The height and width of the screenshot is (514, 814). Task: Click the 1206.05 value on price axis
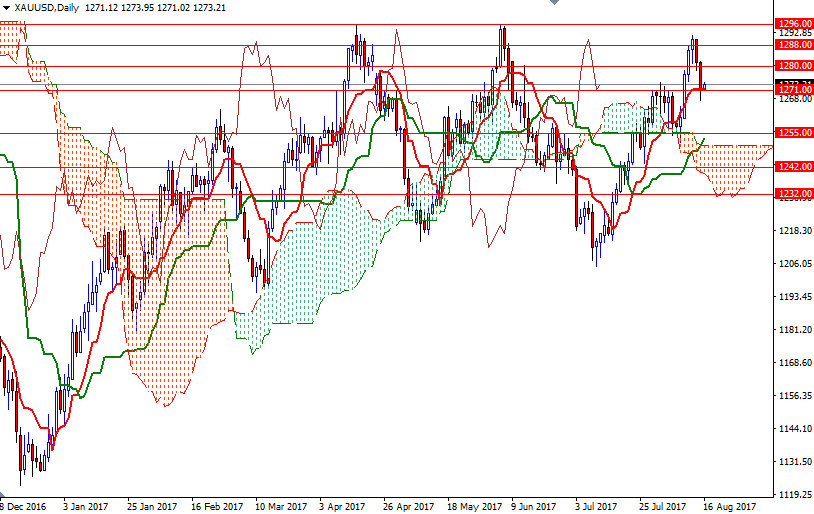pos(793,264)
